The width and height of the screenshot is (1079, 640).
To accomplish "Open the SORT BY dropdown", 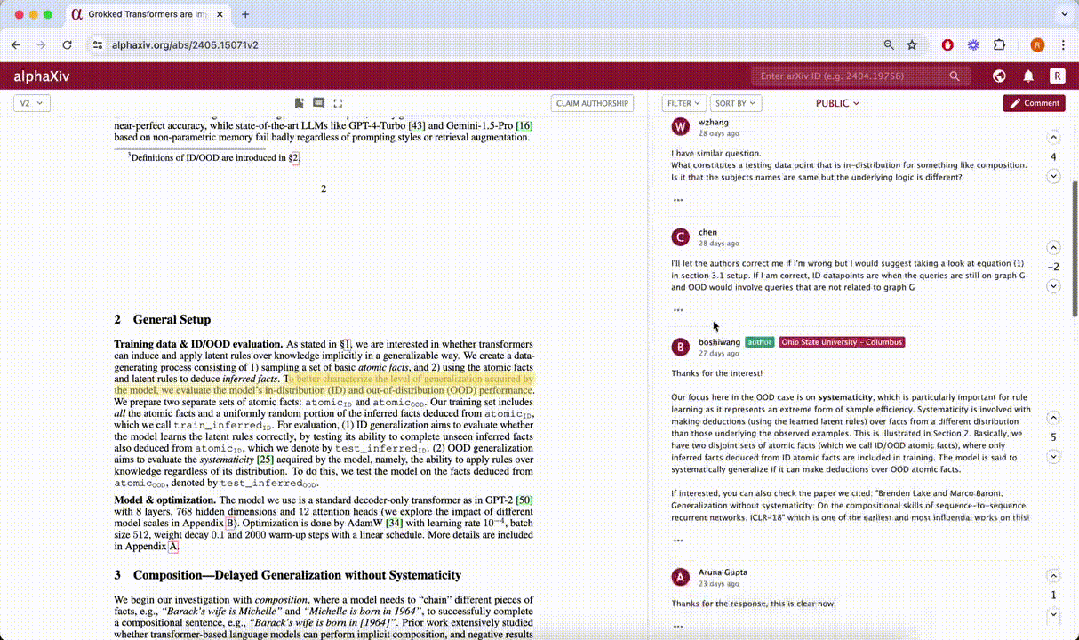I will [736, 103].
